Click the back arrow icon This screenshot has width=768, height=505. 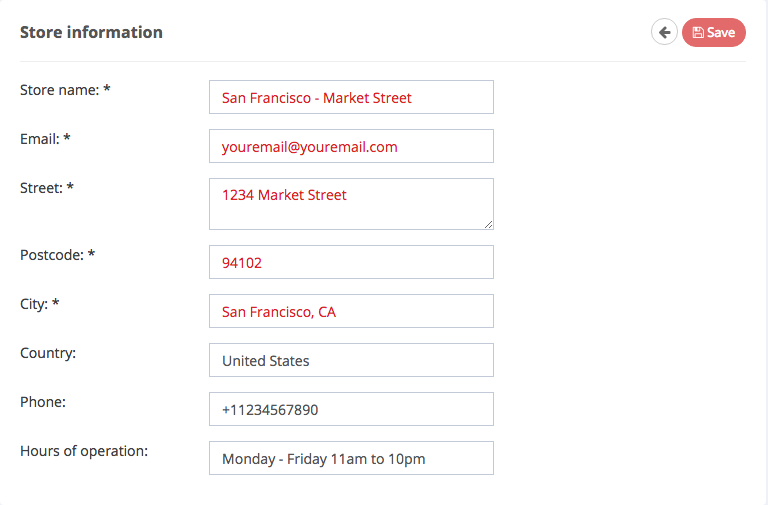pyautogui.click(x=664, y=32)
